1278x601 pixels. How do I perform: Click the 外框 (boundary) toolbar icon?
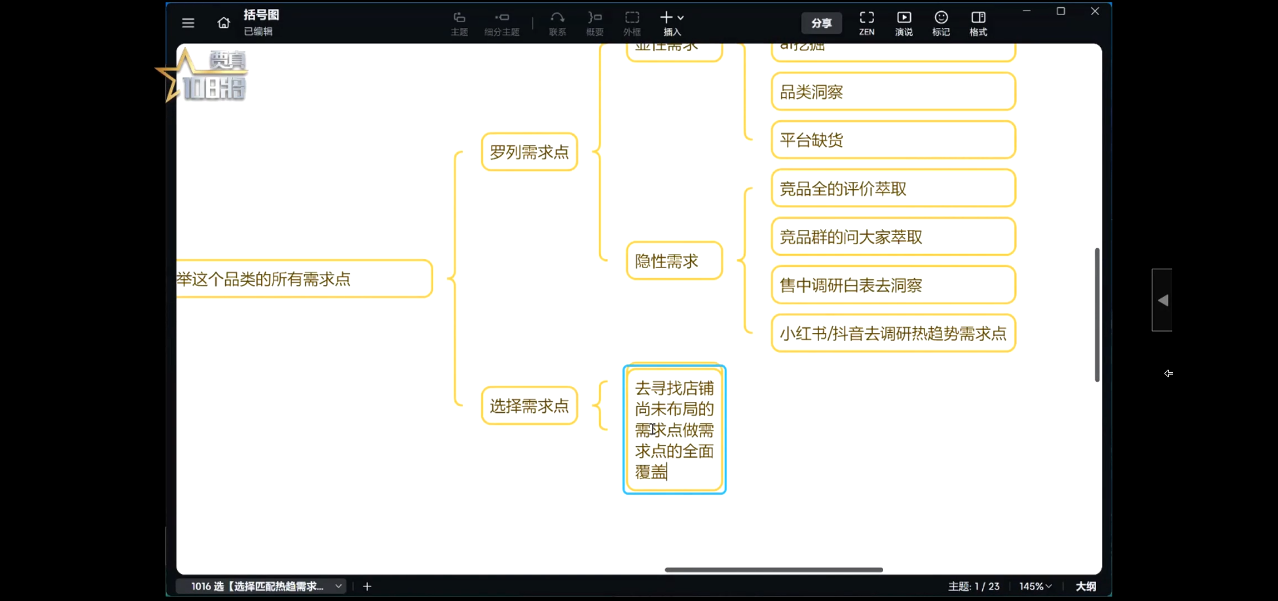click(x=632, y=23)
